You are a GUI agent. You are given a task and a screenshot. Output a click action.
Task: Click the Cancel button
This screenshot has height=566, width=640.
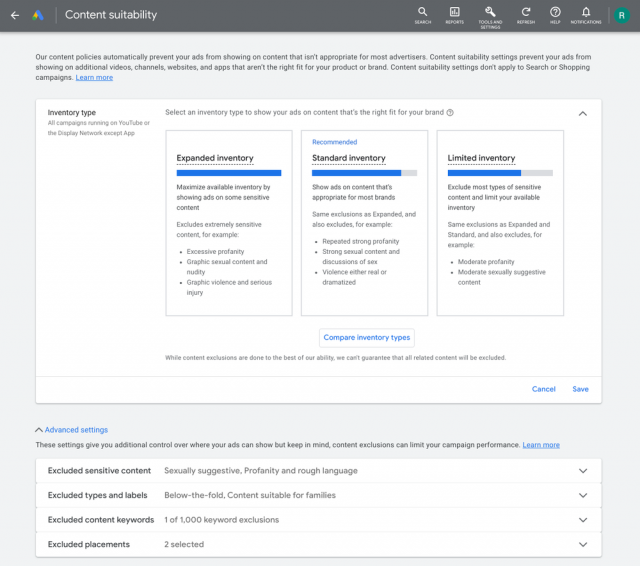tap(543, 389)
